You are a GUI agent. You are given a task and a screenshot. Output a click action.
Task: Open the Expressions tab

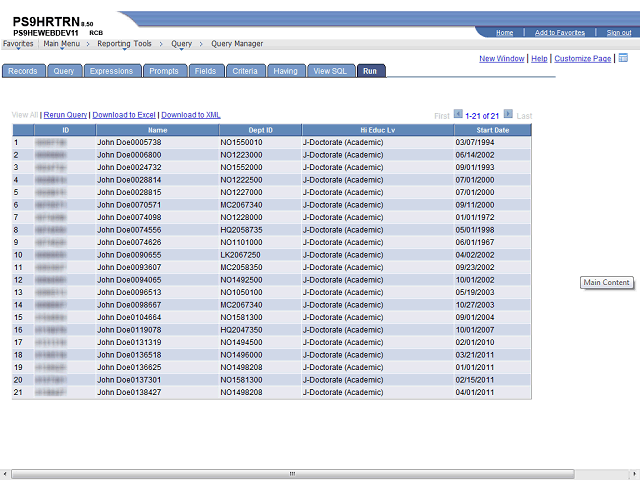[112, 71]
